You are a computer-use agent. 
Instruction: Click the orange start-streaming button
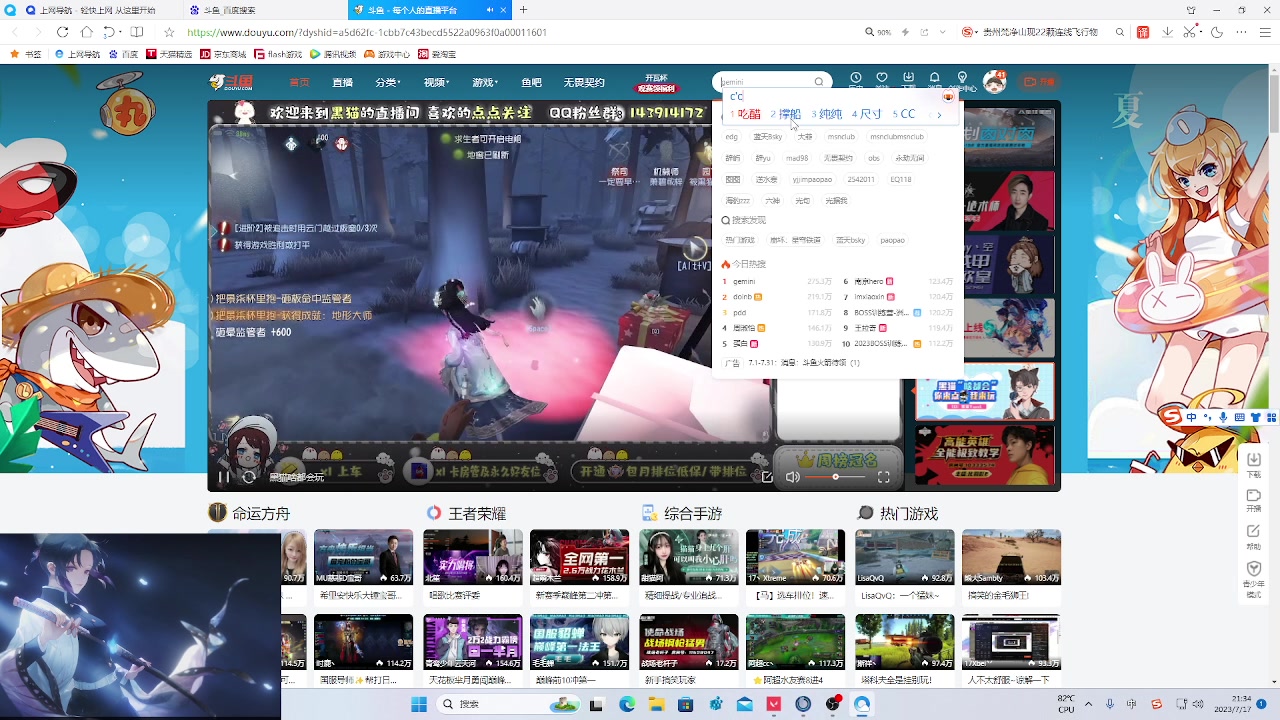pyautogui.click(x=1039, y=82)
